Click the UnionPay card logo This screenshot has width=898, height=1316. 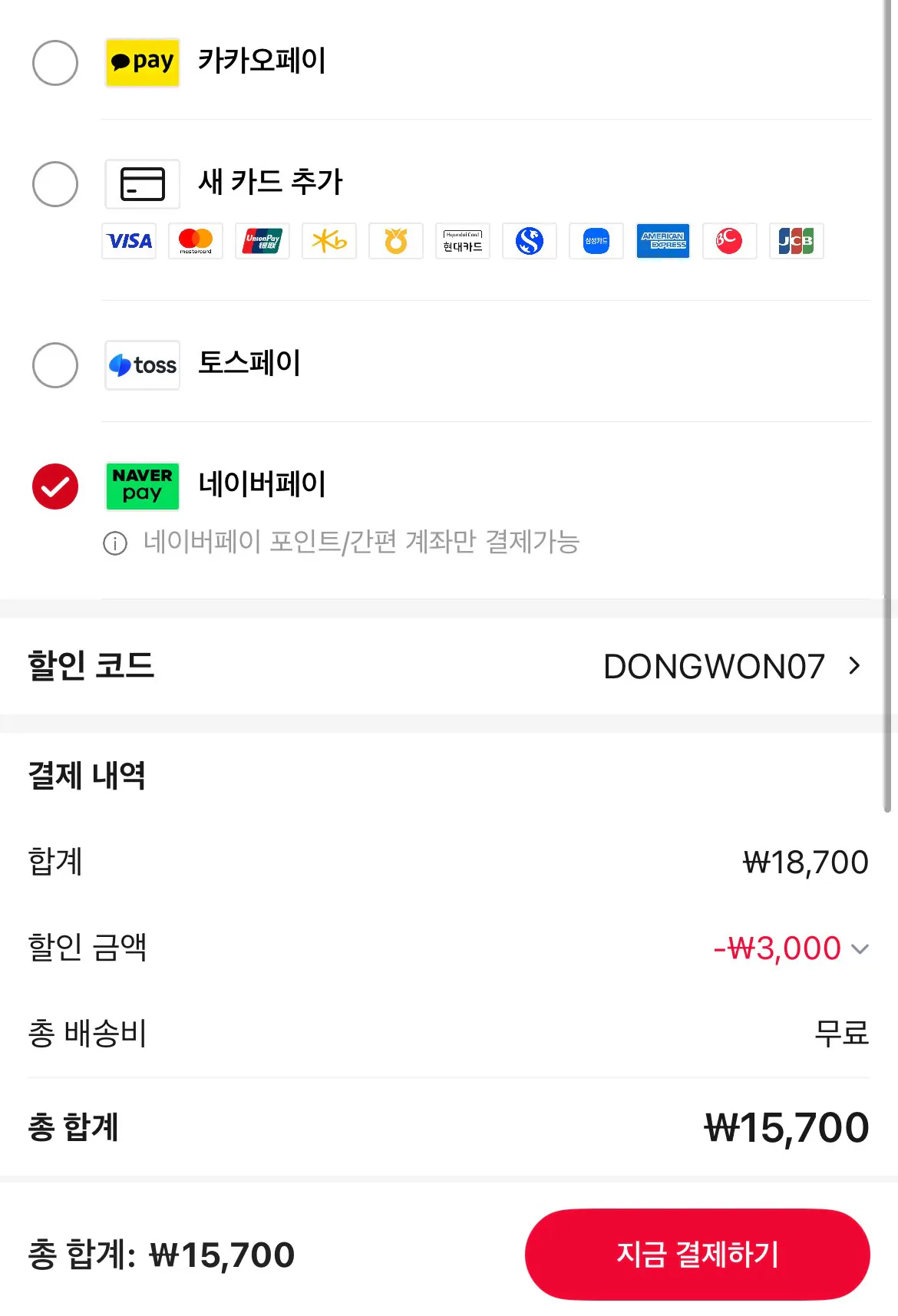pyautogui.click(x=262, y=241)
